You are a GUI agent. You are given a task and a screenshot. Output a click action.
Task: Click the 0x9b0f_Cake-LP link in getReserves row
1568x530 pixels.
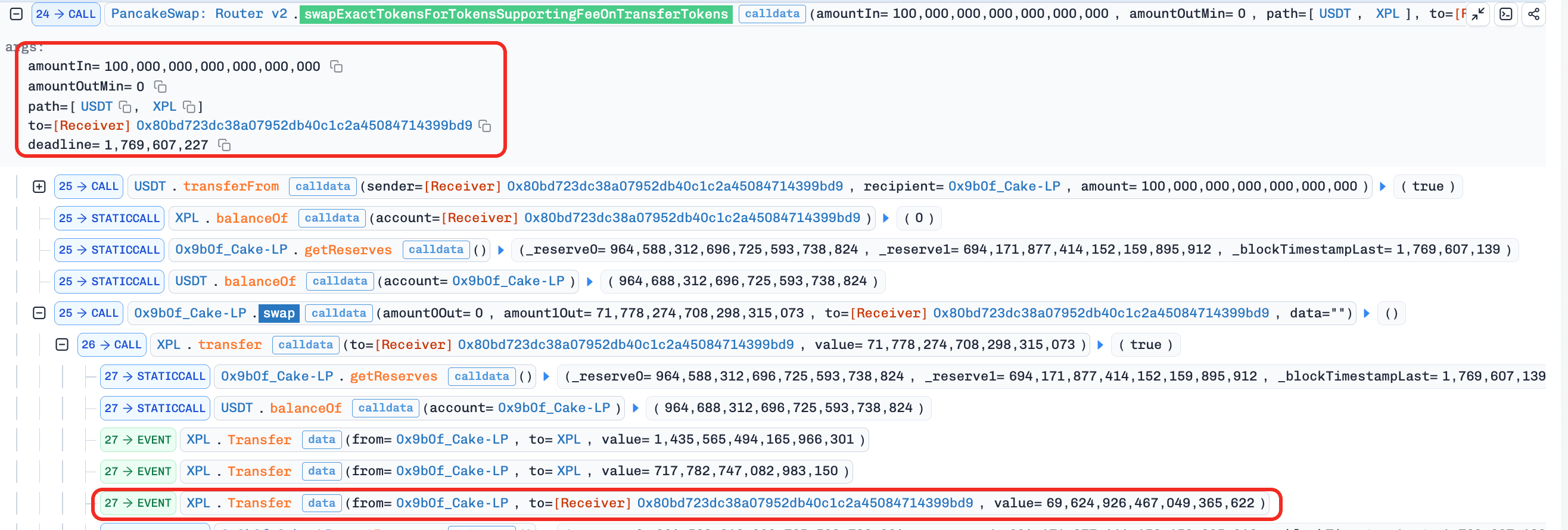(x=231, y=250)
